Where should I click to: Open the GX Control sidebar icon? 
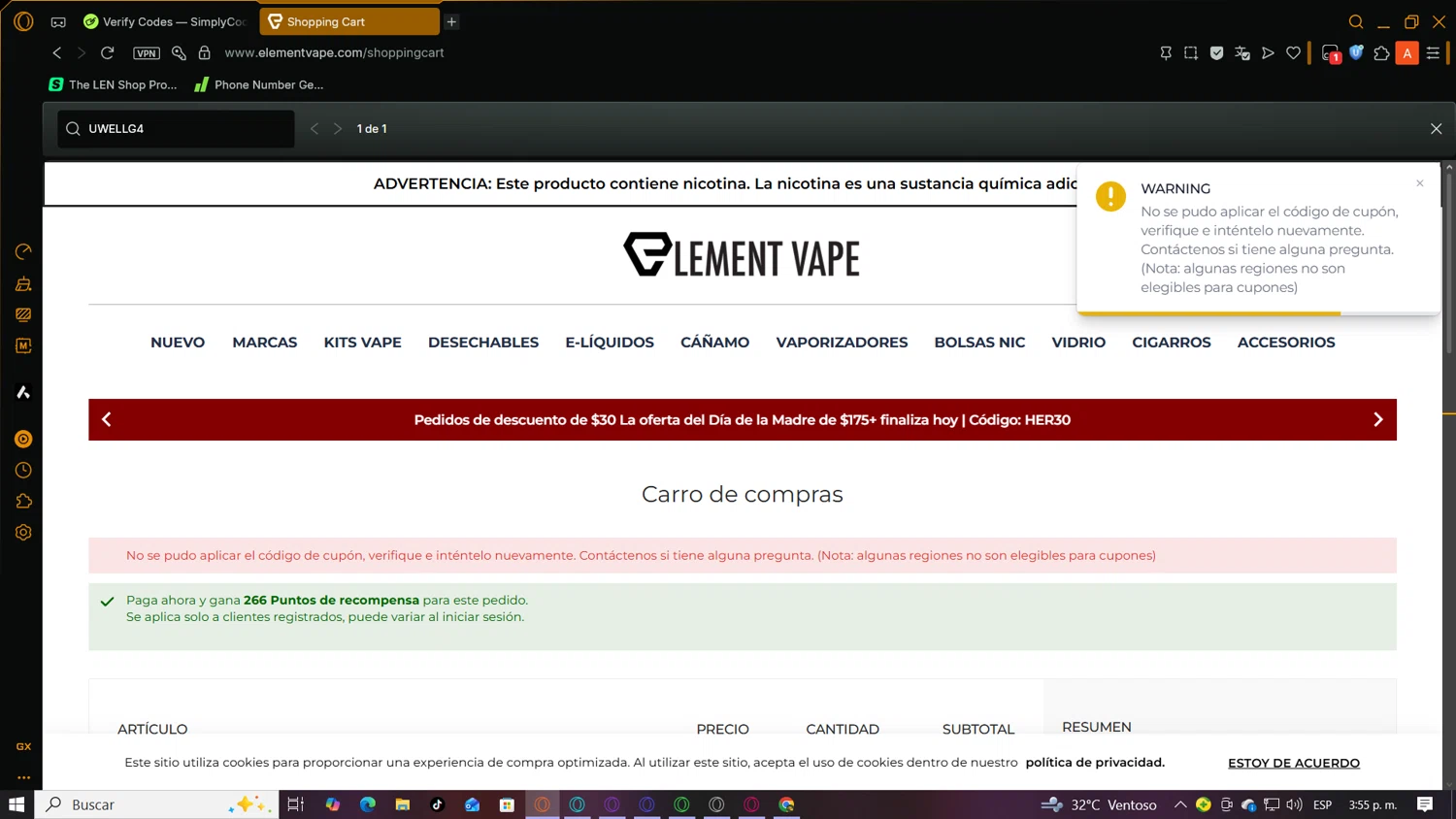tap(23, 252)
